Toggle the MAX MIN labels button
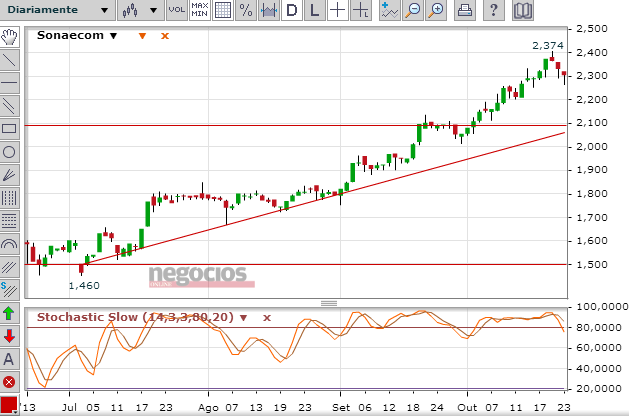The image size is (629, 416). [x=200, y=10]
